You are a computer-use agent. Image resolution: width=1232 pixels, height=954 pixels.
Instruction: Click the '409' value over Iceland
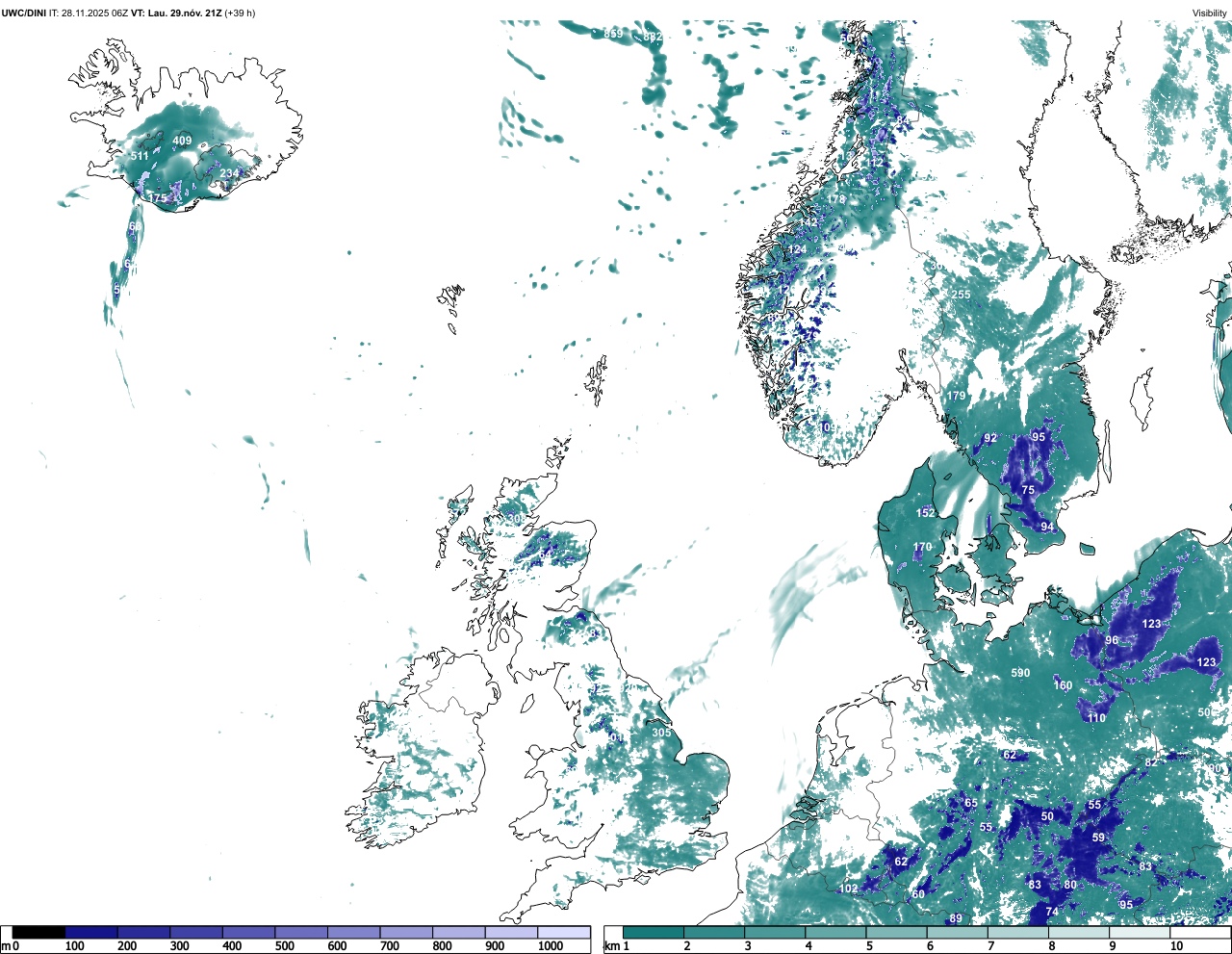pyautogui.click(x=182, y=141)
